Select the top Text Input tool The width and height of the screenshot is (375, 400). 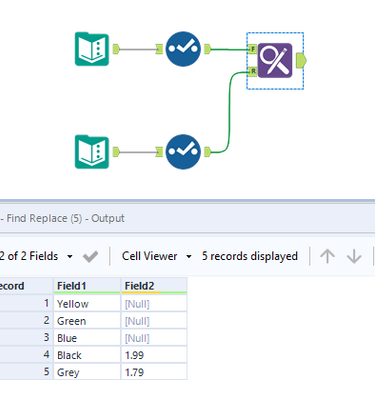[92, 49]
